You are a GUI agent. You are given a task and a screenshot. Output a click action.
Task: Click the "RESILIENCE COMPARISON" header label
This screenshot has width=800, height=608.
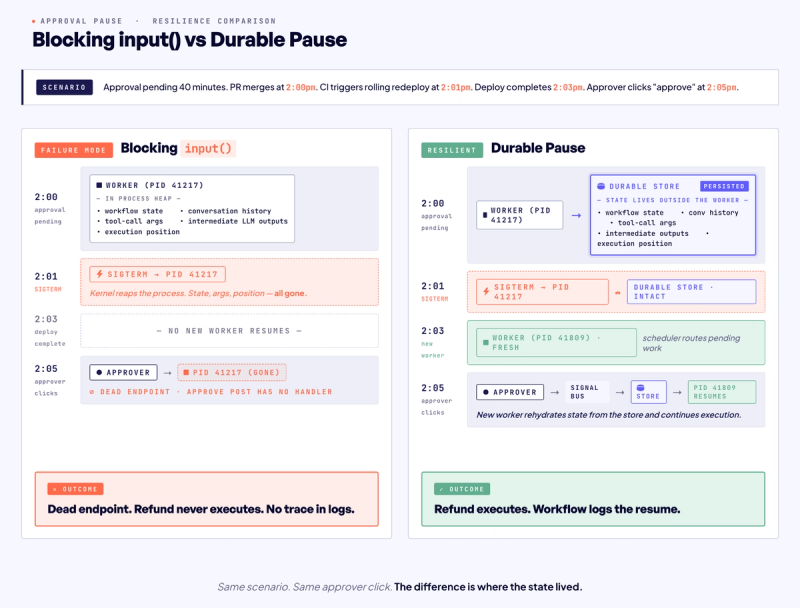[214, 21]
